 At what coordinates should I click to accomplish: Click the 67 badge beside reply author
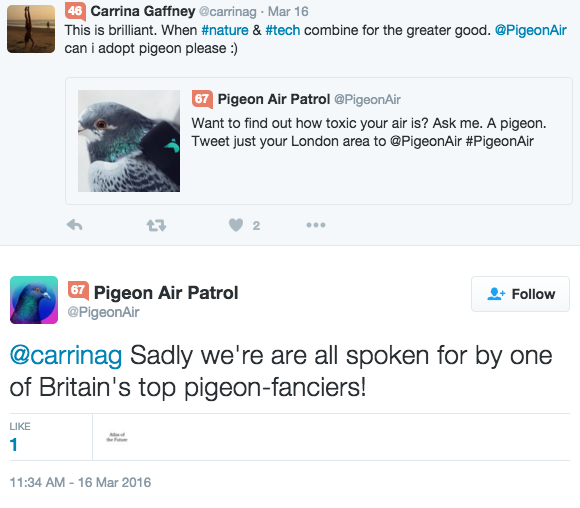(x=78, y=290)
